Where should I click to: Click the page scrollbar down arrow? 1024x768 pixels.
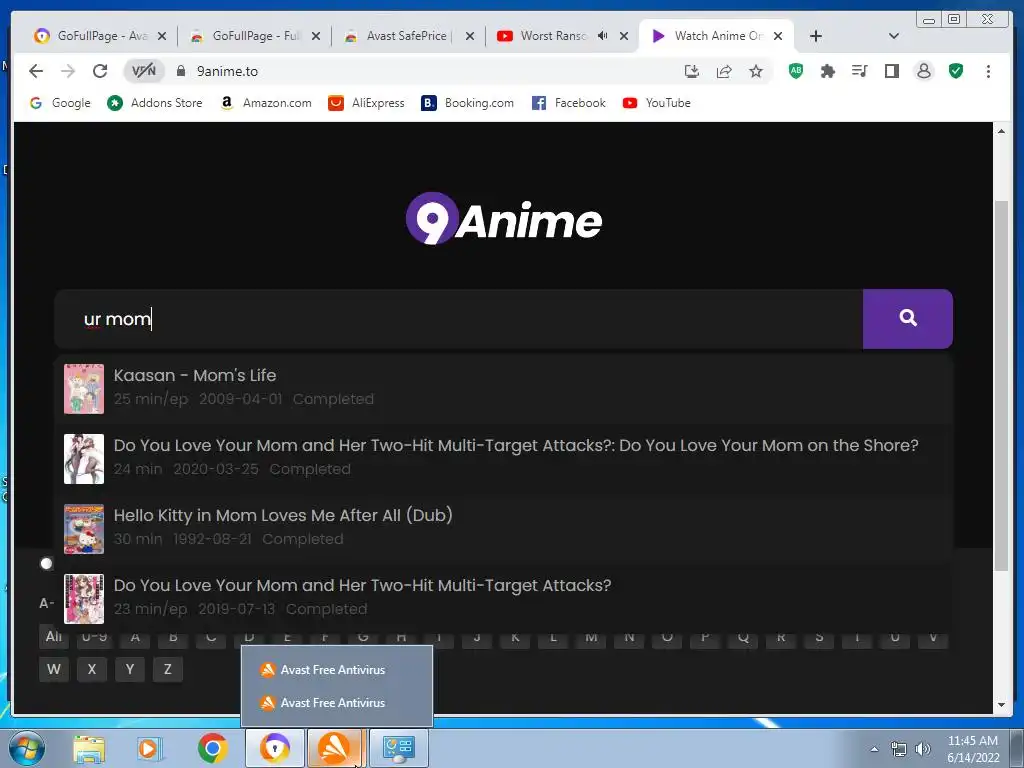(1000, 705)
